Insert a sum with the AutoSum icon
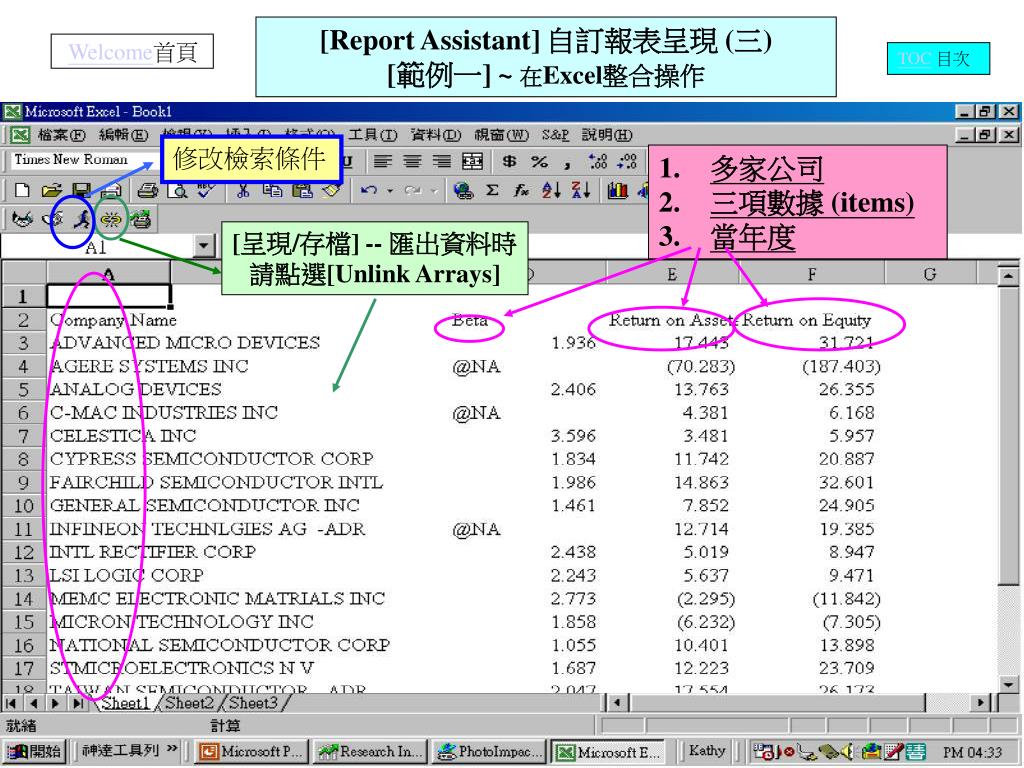The width and height of the screenshot is (1024, 768). (x=492, y=190)
